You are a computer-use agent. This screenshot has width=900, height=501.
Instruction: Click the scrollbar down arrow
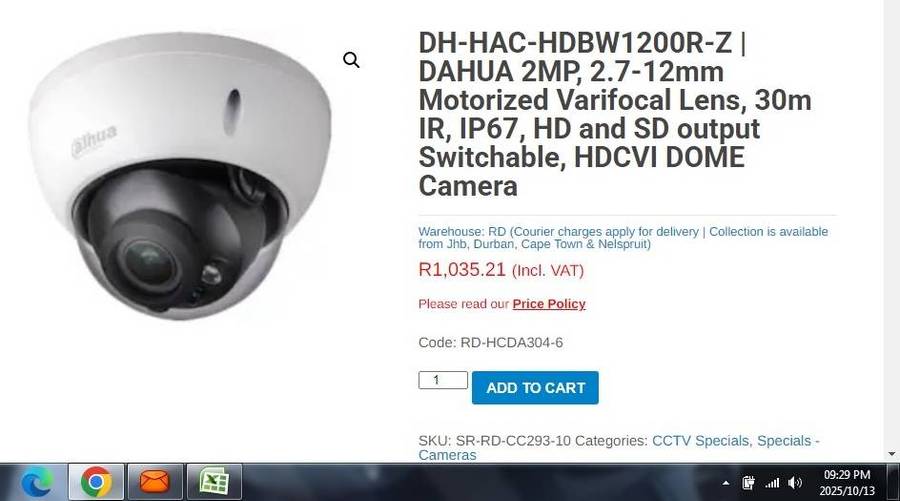(891, 454)
